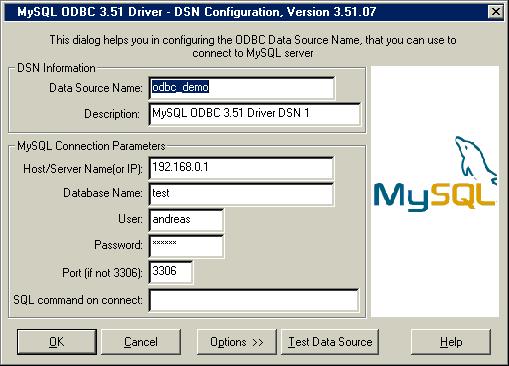Image resolution: width=509 pixels, height=366 pixels.
Task: Click the SQL command on connect box
Action: click(x=254, y=300)
